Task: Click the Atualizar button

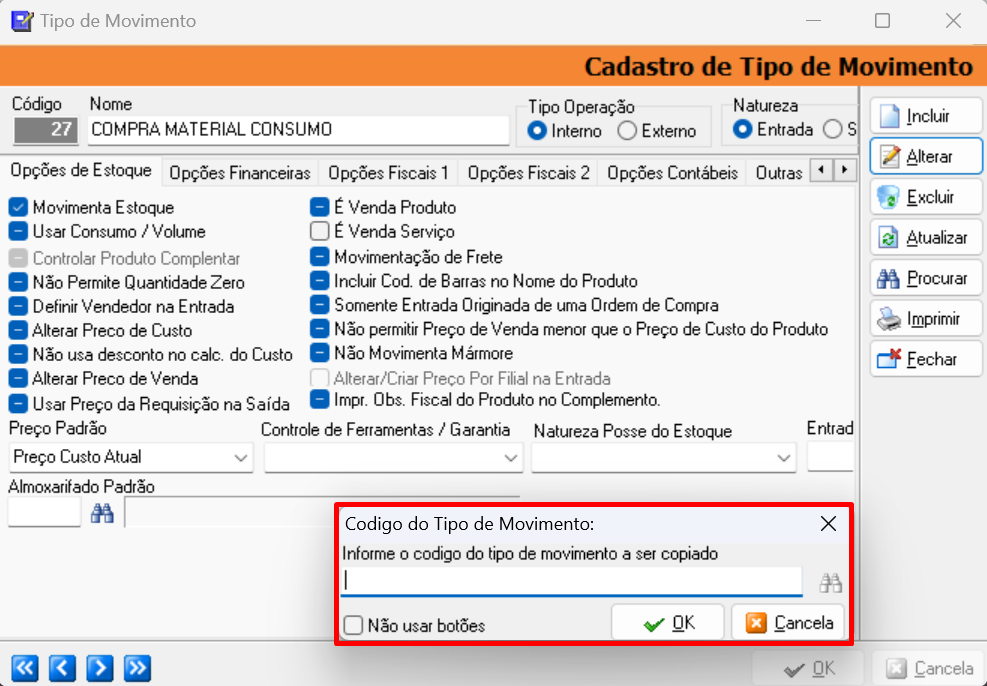Action: [926, 237]
